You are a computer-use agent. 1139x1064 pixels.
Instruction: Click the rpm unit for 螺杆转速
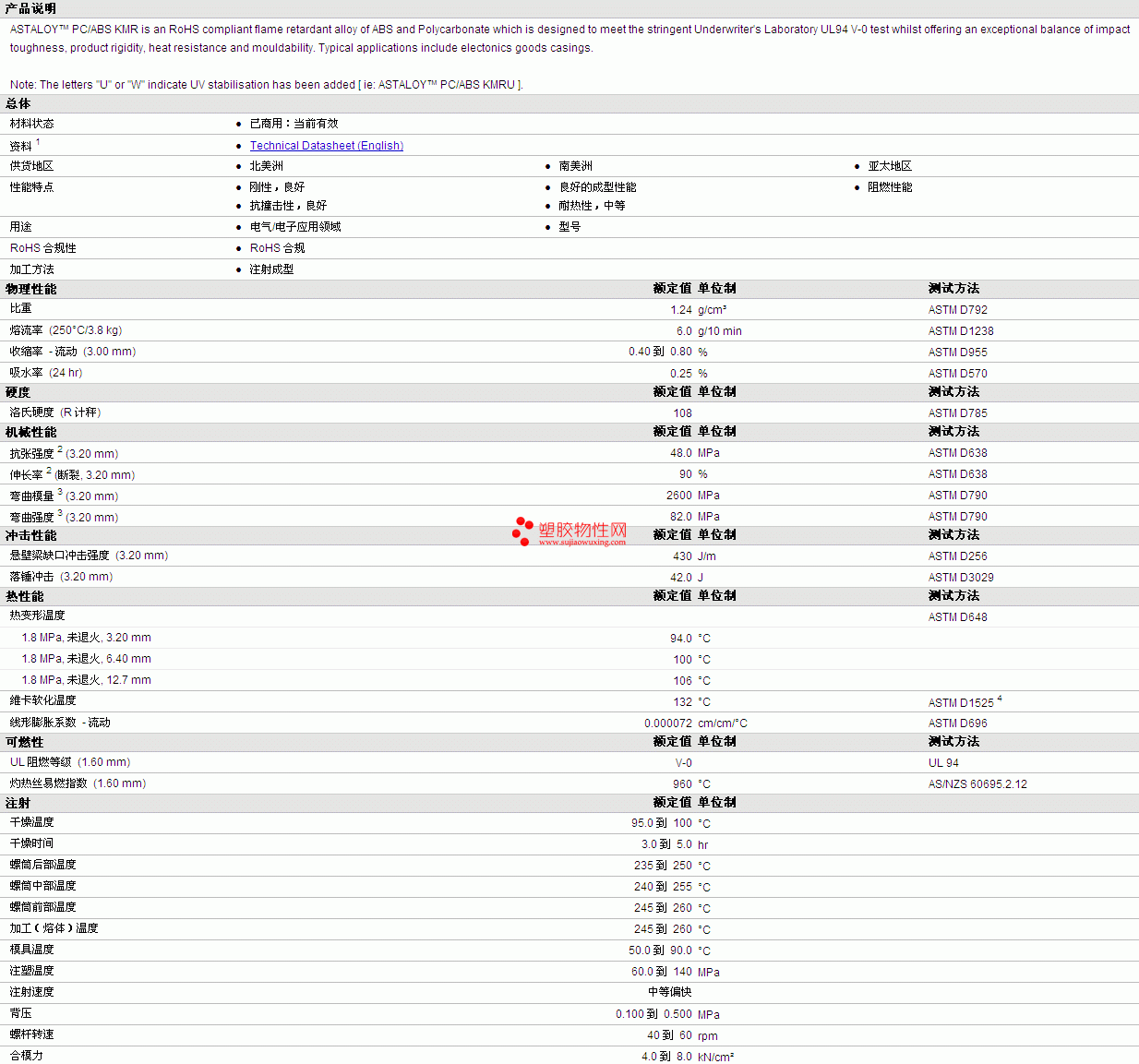click(708, 1036)
